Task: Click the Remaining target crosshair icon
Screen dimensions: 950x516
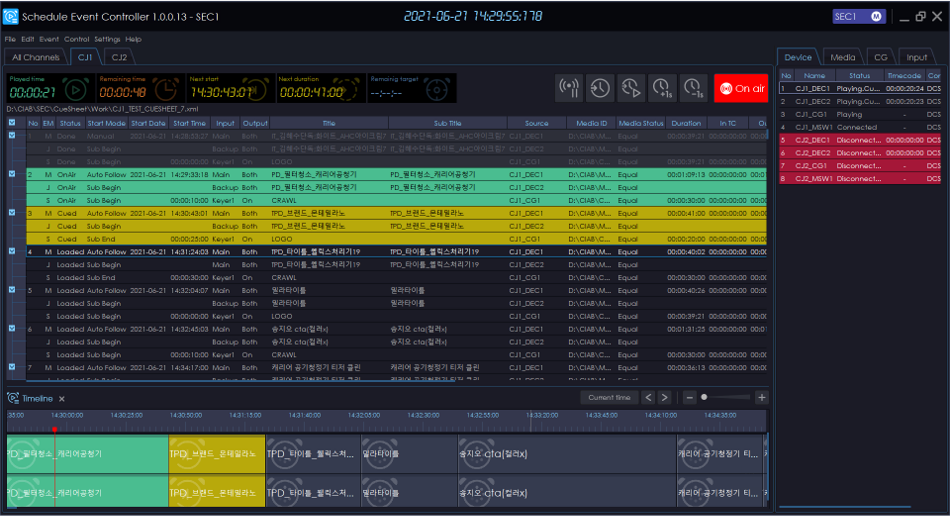Action: 437,90
